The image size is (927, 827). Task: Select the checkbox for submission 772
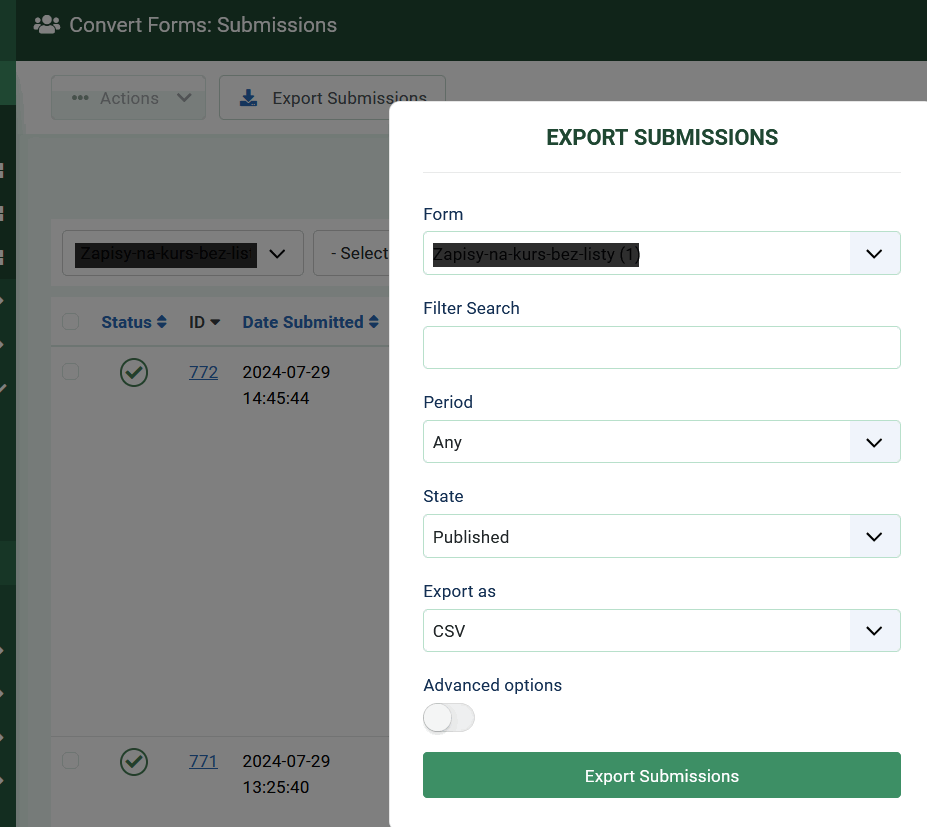[x=70, y=372]
